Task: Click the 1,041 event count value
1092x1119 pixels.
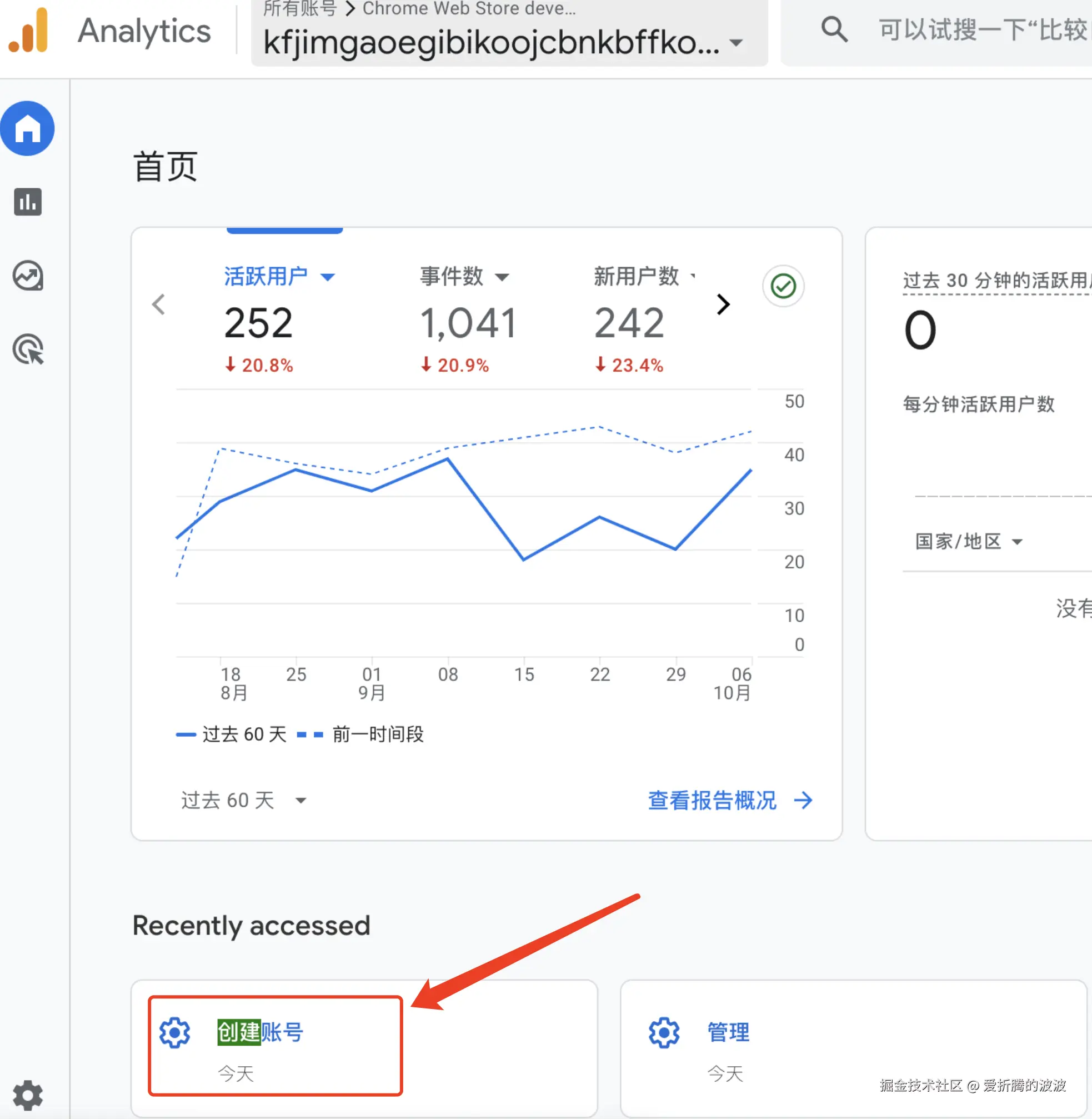Action: click(x=469, y=323)
